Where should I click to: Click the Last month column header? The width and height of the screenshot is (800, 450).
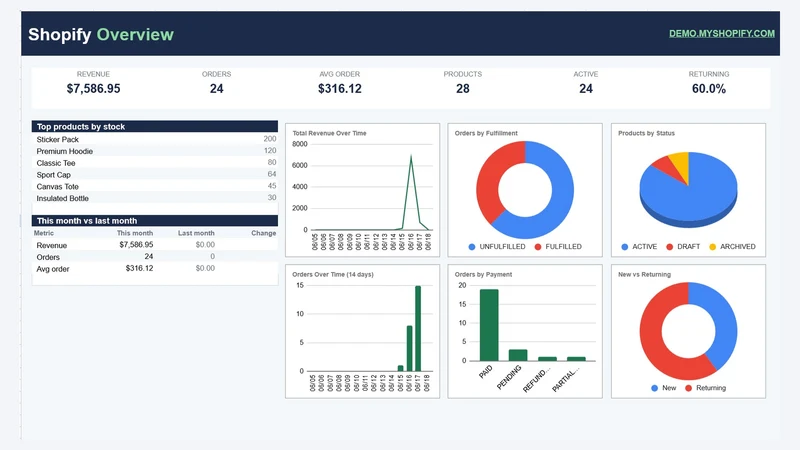[196, 233]
